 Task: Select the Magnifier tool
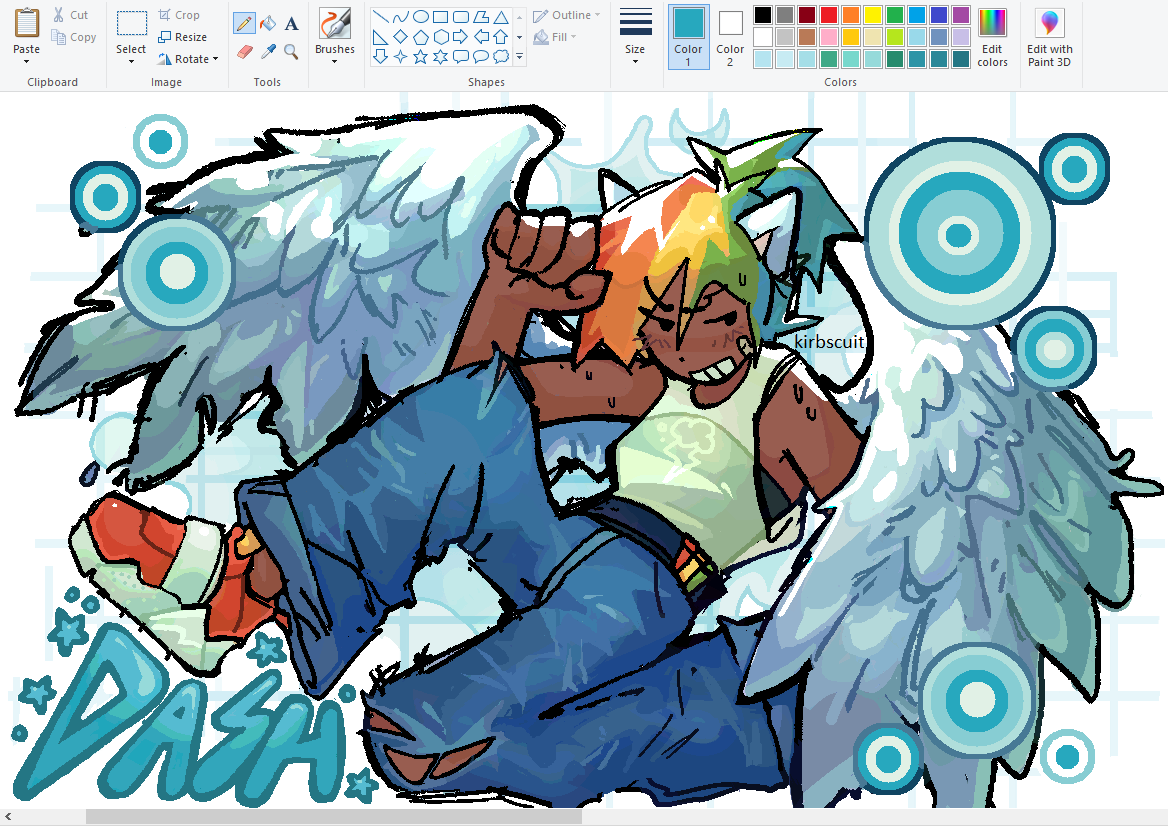[x=291, y=51]
